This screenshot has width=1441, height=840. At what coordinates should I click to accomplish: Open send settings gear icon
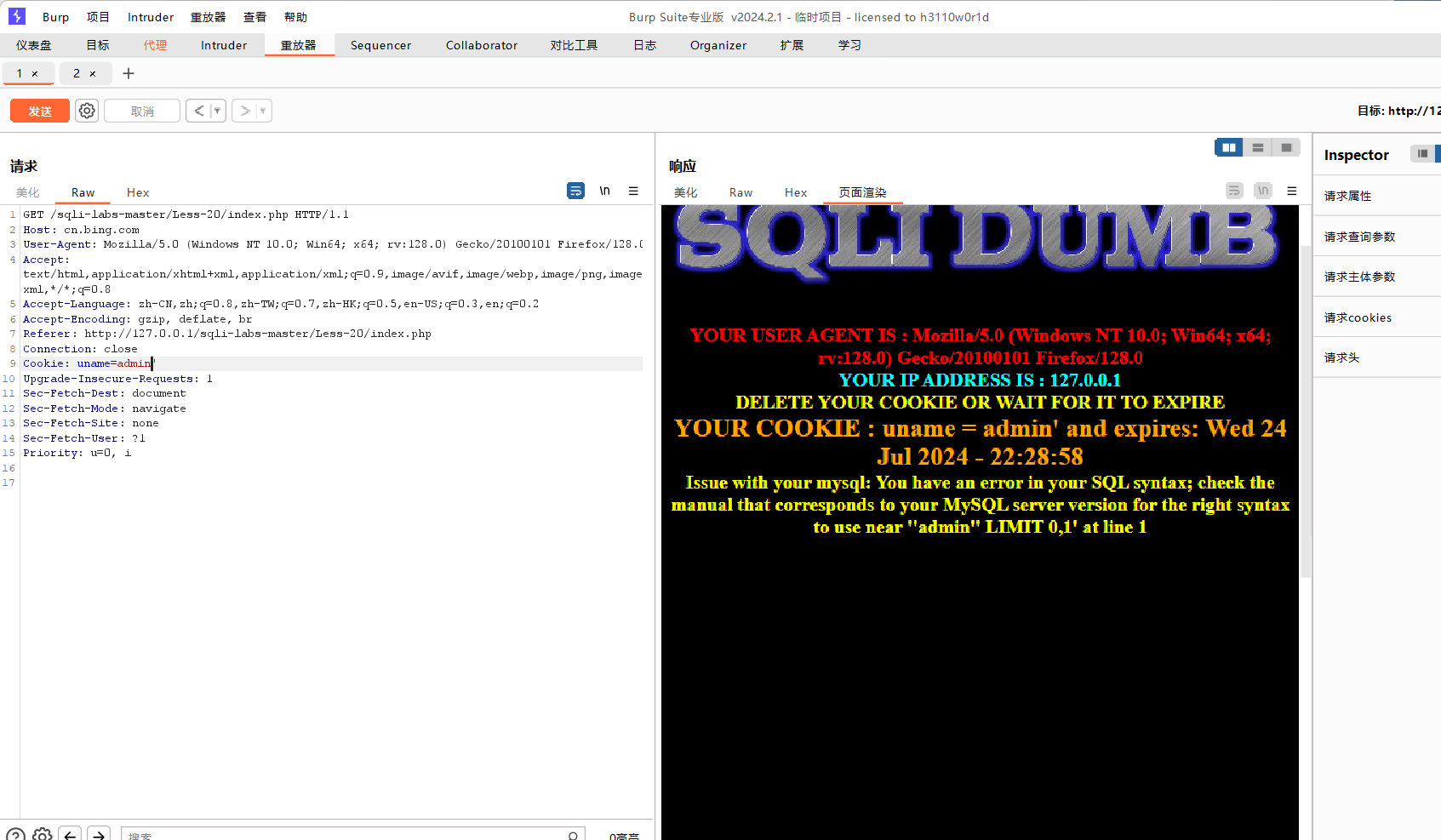click(87, 111)
